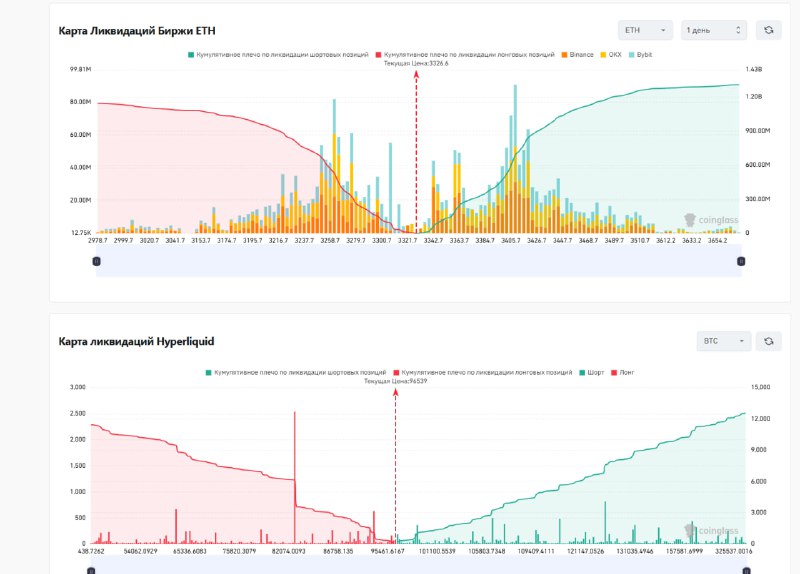Click left zoom slider handle under ETH chart

click(x=96, y=261)
